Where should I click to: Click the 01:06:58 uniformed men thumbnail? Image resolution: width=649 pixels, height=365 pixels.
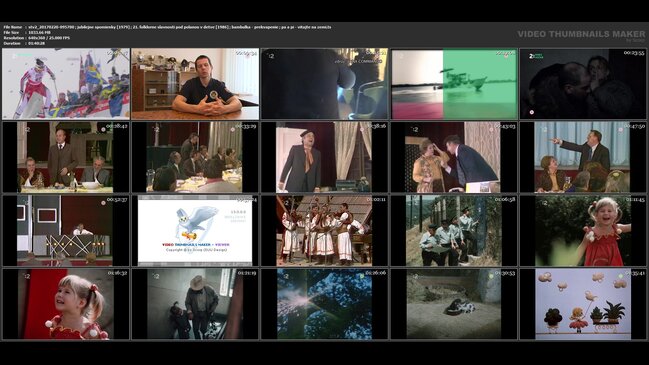(x=454, y=231)
